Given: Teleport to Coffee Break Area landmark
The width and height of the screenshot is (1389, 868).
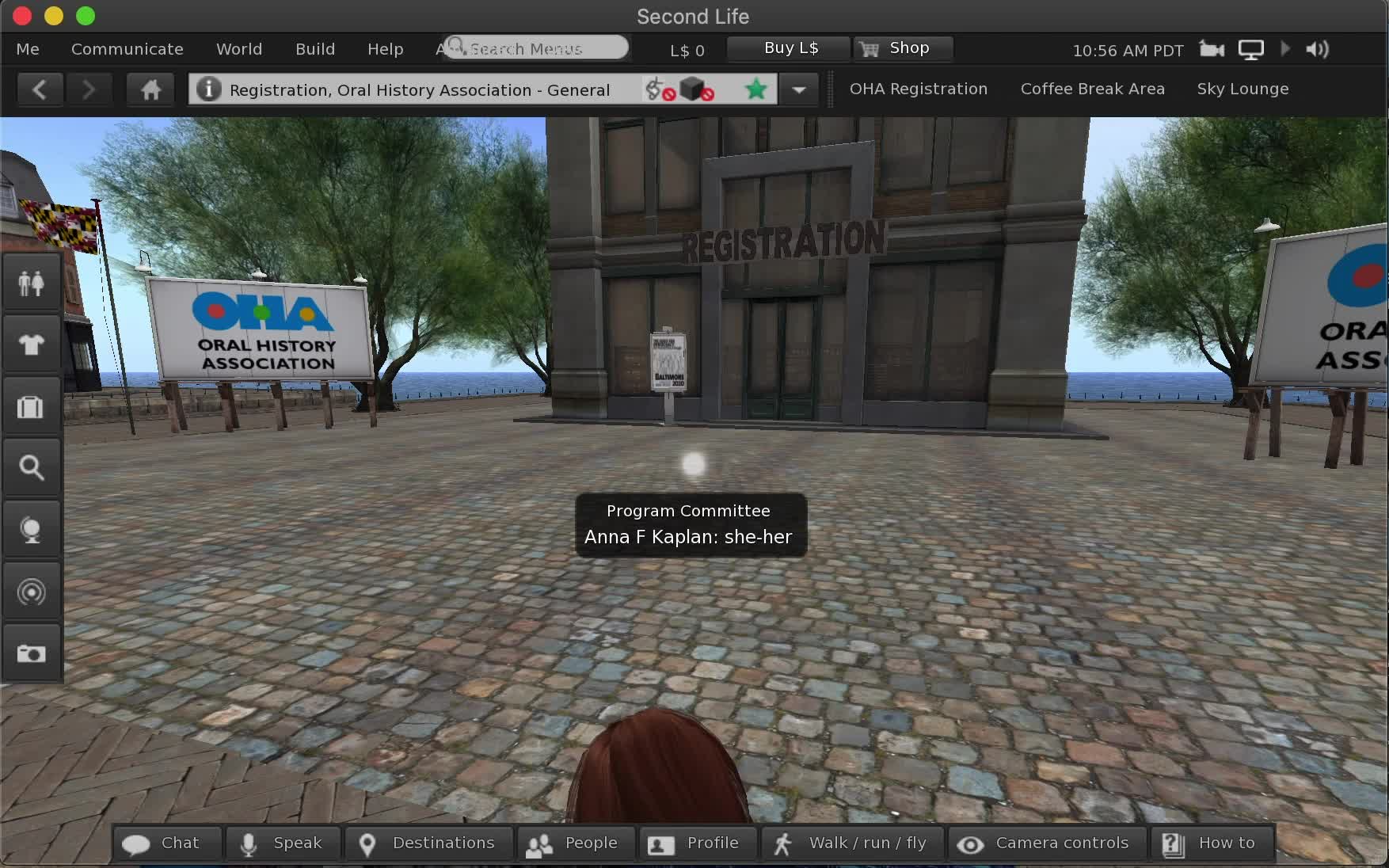Looking at the screenshot, I should tap(1093, 89).
